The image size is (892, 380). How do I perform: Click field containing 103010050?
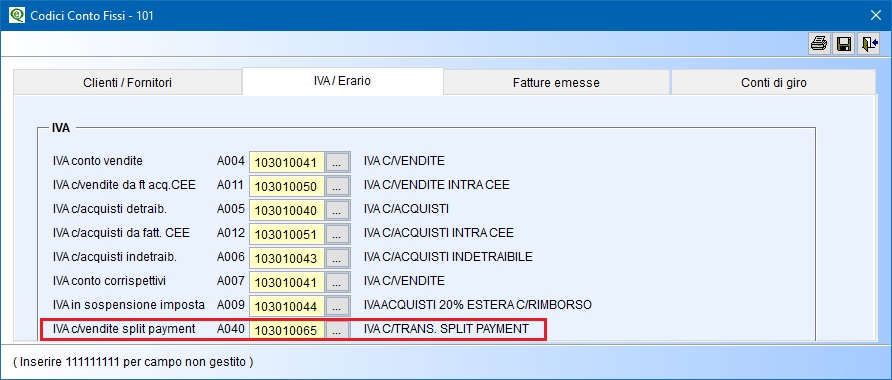pos(287,187)
